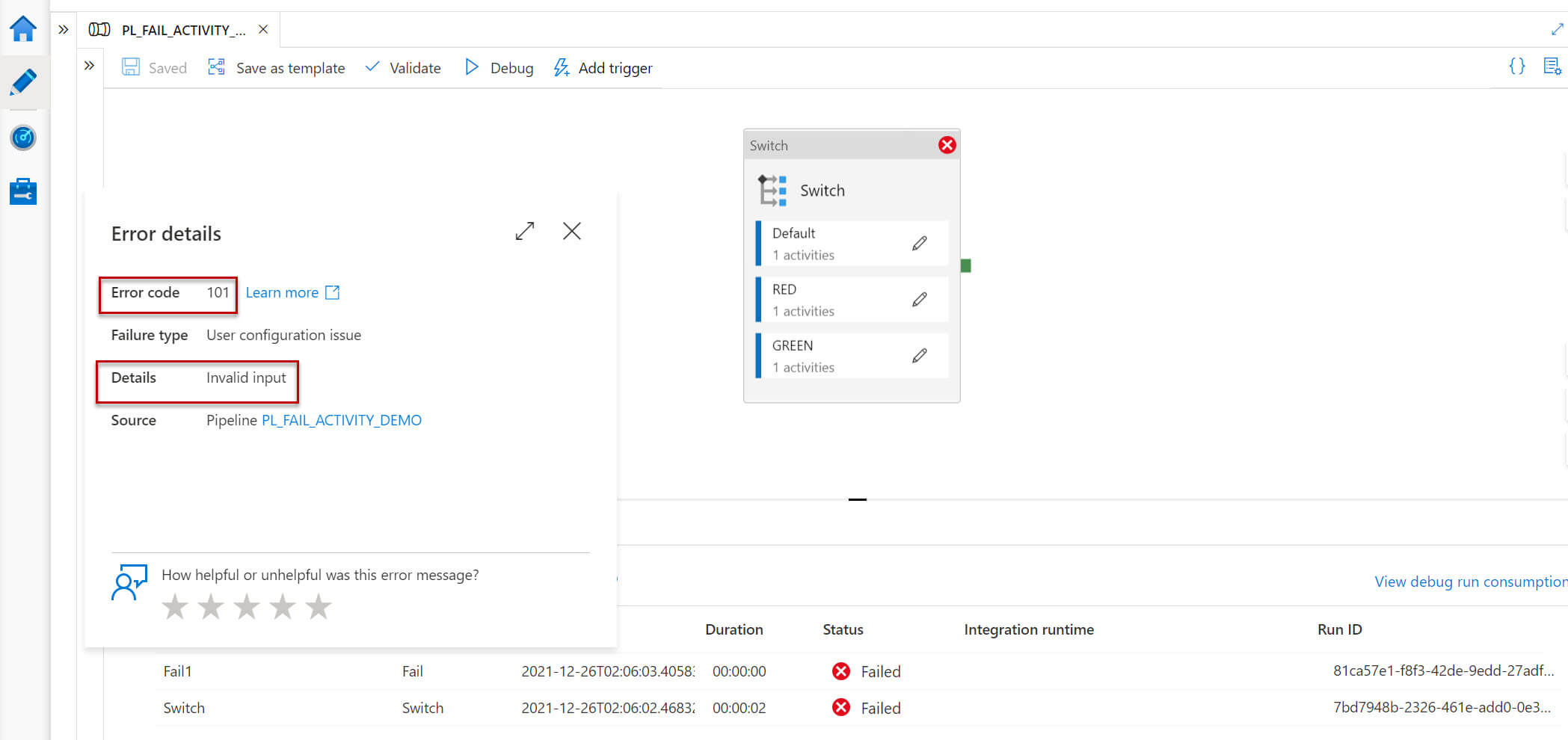The image size is (1568, 740).
Task: Edit the RED case activities
Action: [x=919, y=299]
